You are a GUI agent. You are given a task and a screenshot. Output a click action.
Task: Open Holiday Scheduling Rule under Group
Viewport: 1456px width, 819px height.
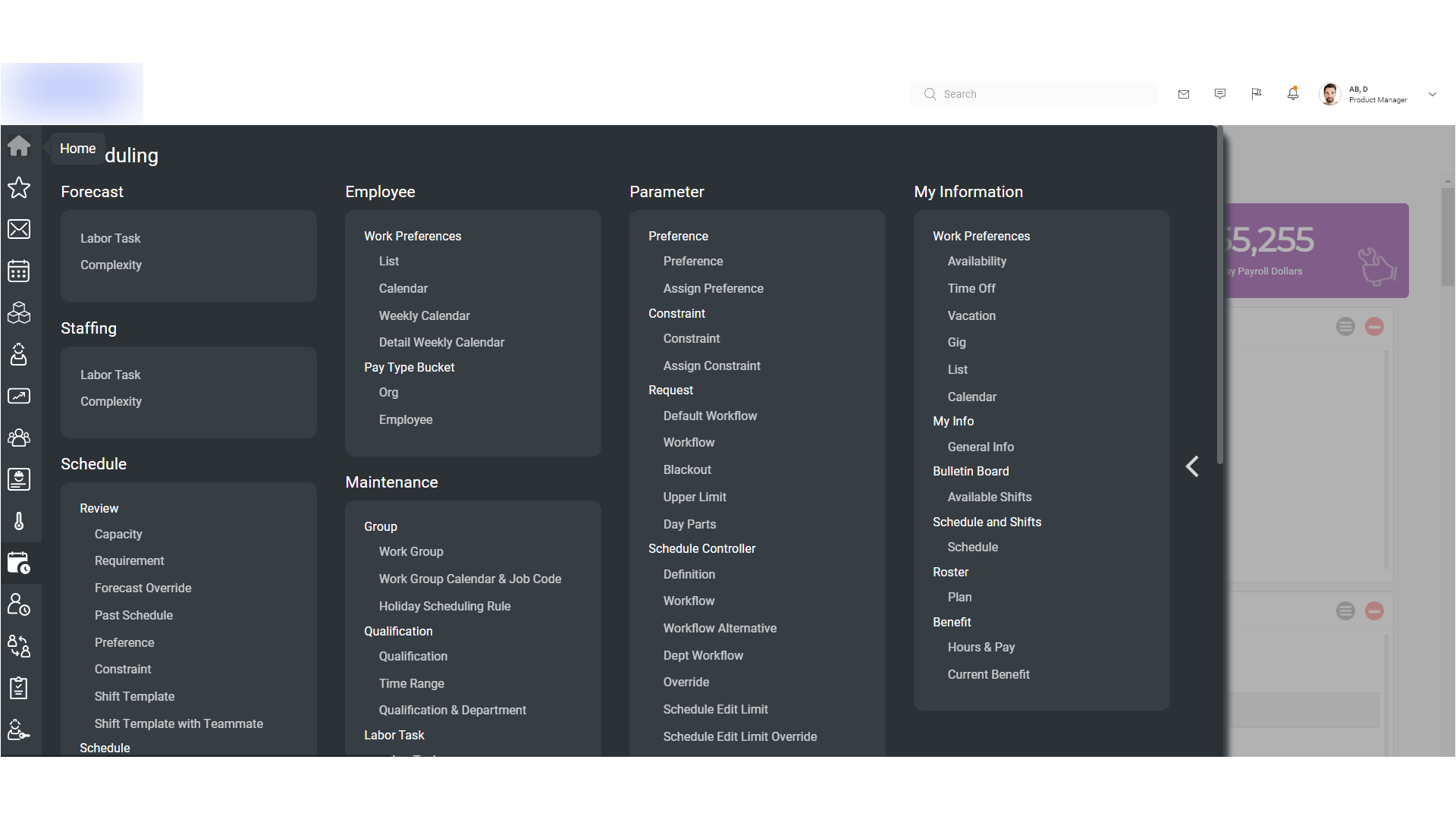pos(444,606)
